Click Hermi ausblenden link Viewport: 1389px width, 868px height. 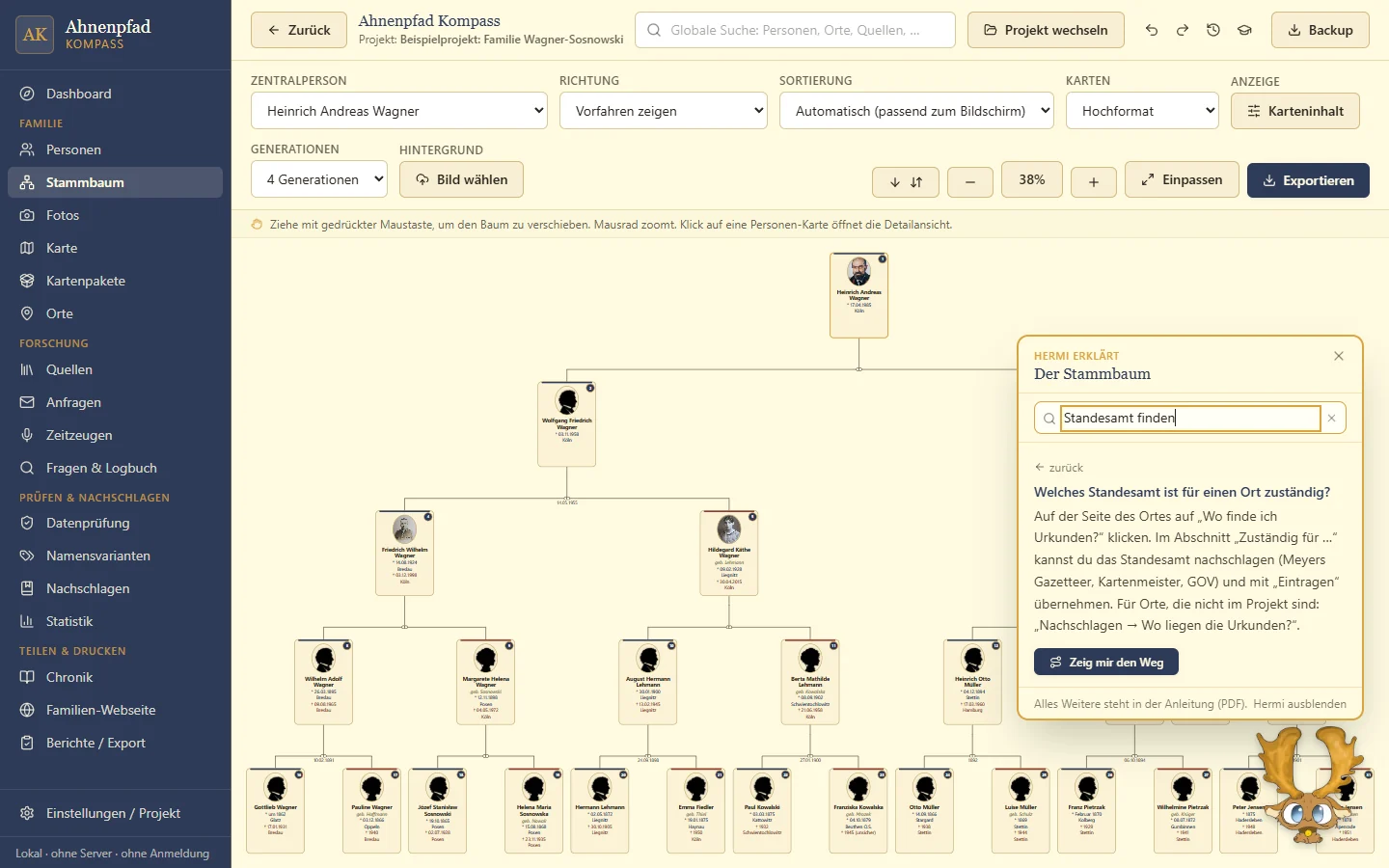click(1299, 704)
